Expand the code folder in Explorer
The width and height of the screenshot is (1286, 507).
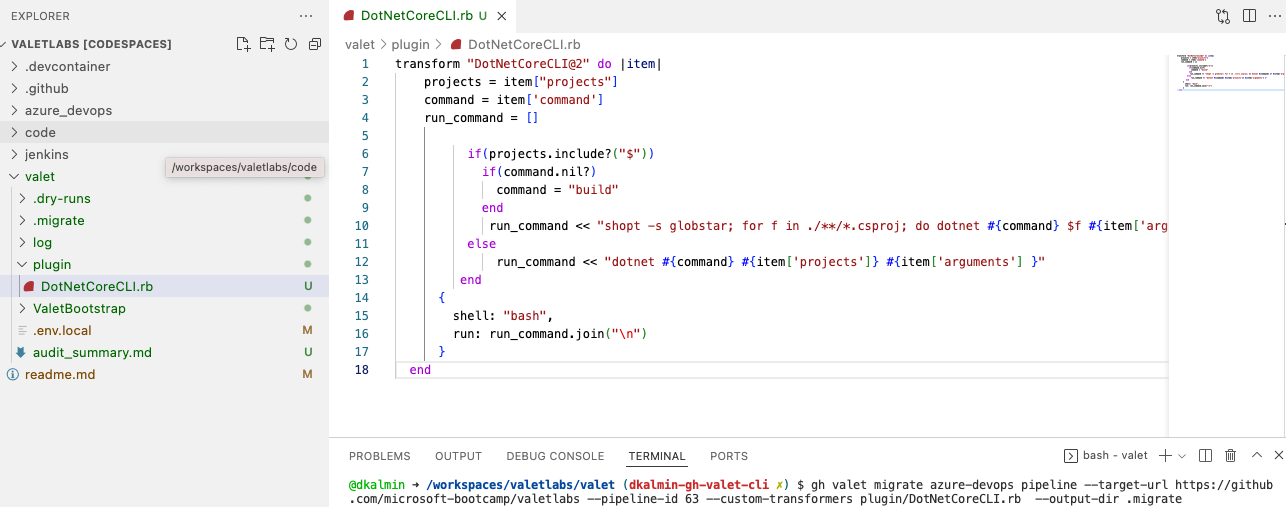click(164, 132)
